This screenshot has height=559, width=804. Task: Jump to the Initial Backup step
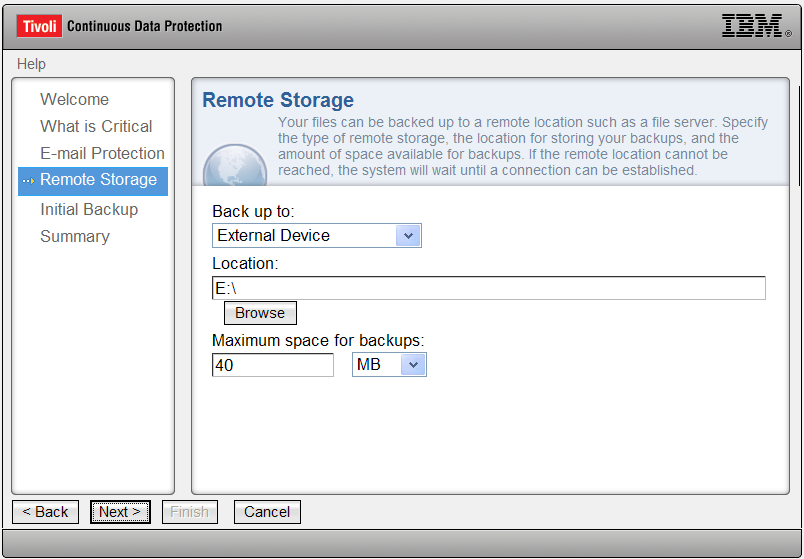coord(89,209)
